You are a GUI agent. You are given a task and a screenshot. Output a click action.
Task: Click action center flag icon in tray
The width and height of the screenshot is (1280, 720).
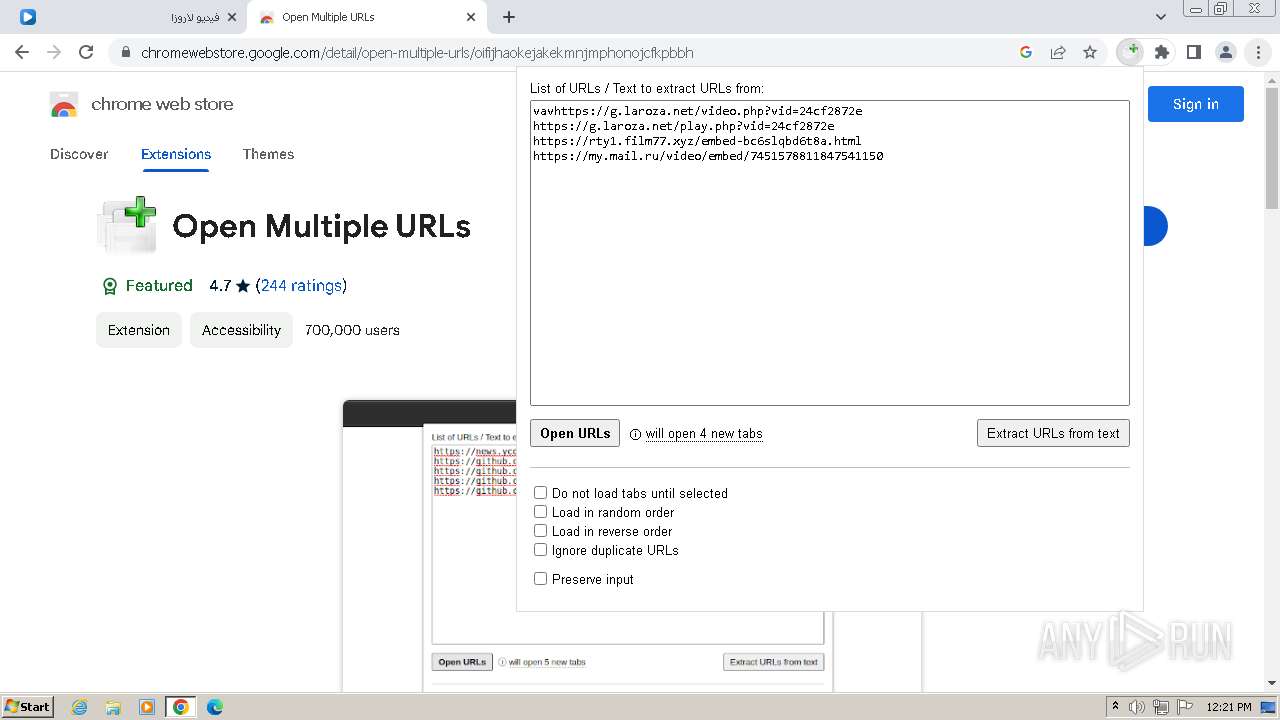coord(1183,707)
